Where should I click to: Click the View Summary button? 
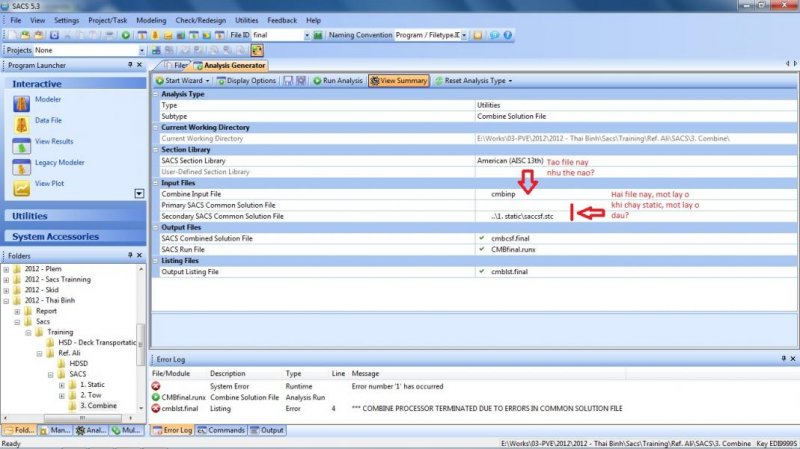coord(398,81)
